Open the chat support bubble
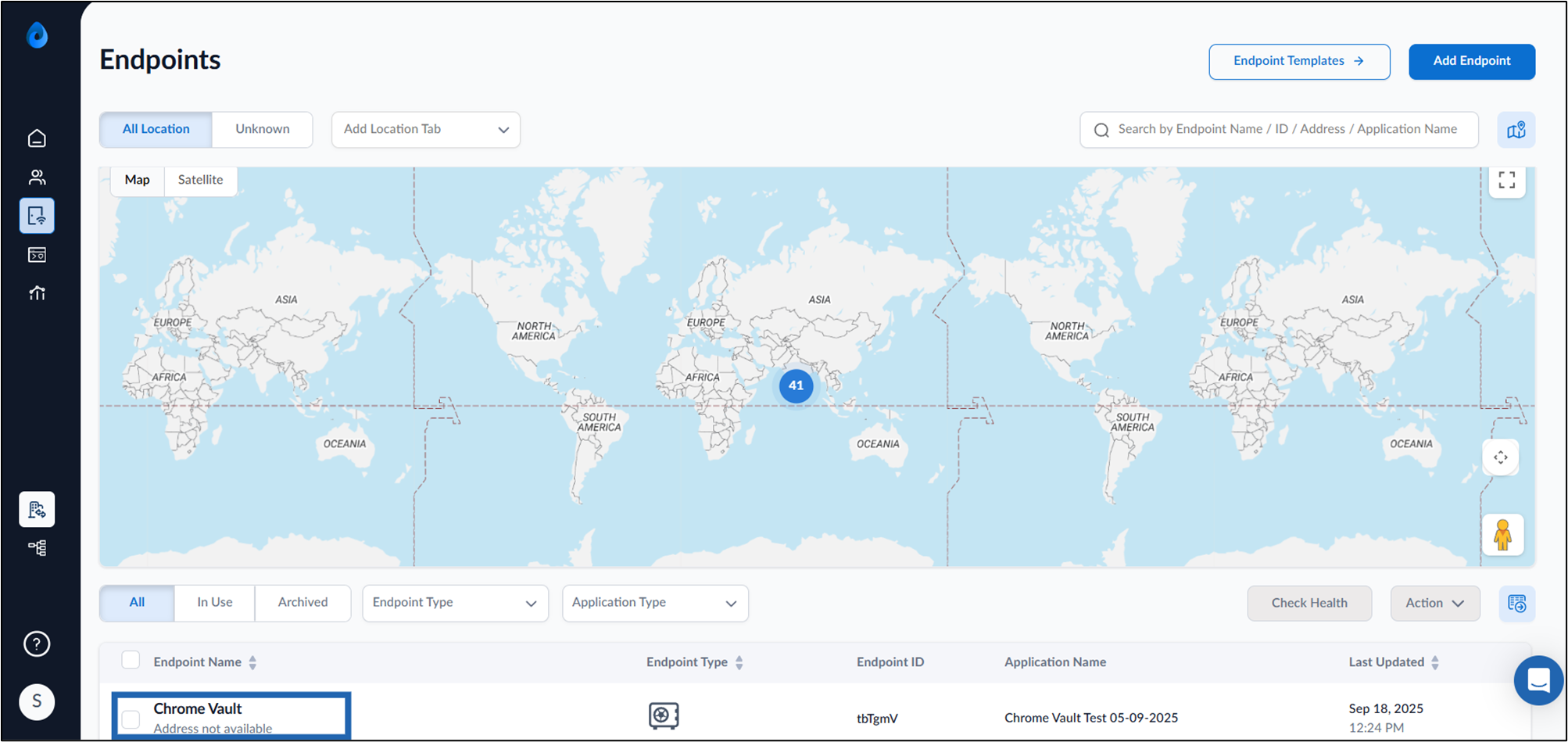 coord(1538,680)
